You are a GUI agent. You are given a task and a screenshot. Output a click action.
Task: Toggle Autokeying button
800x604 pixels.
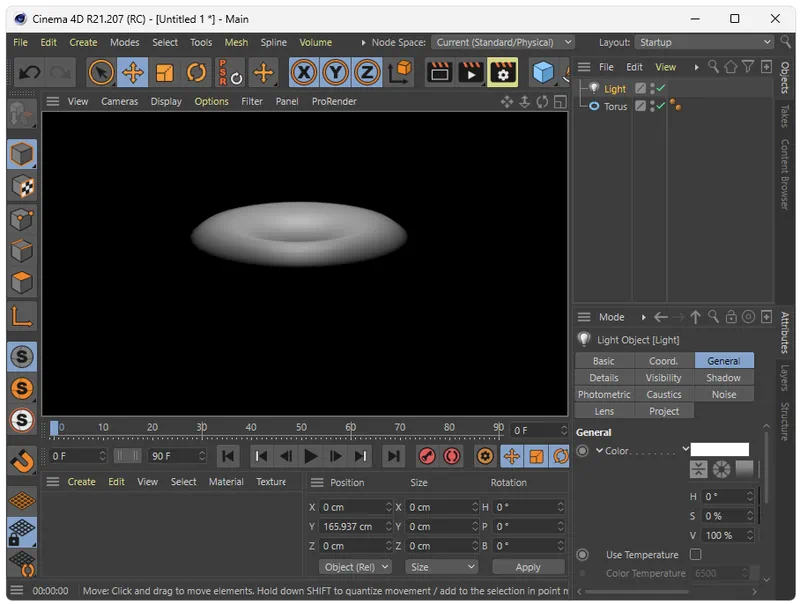tap(452, 456)
